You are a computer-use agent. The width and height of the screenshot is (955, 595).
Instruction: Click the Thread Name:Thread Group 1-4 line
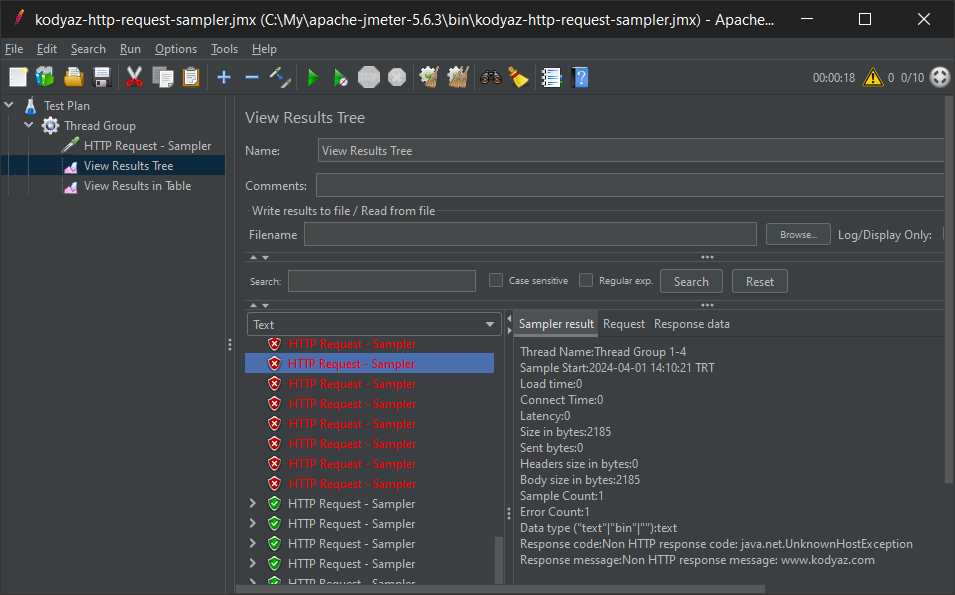click(603, 351)
